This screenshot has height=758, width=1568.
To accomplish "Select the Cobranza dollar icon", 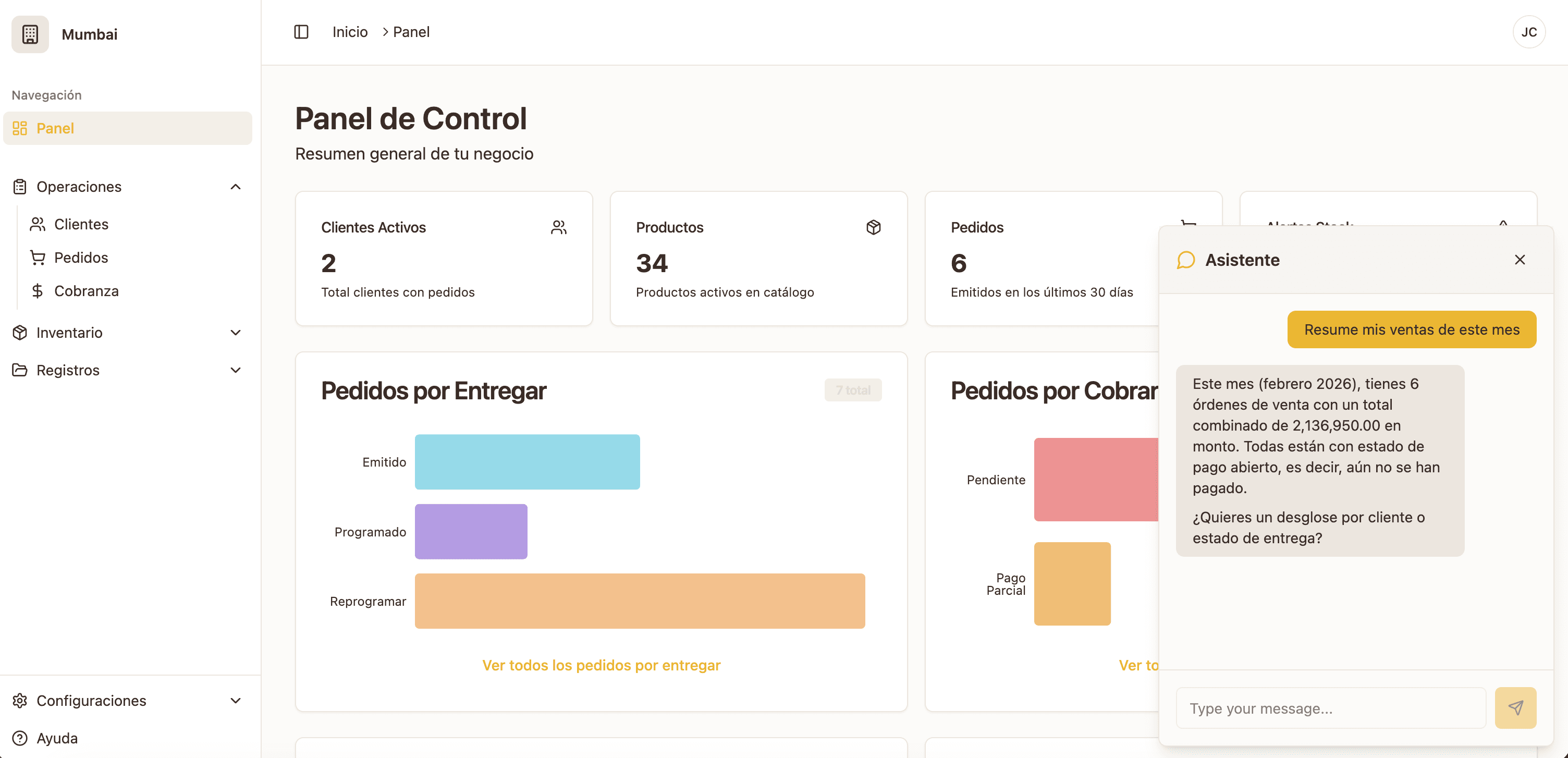I will 38,290.
